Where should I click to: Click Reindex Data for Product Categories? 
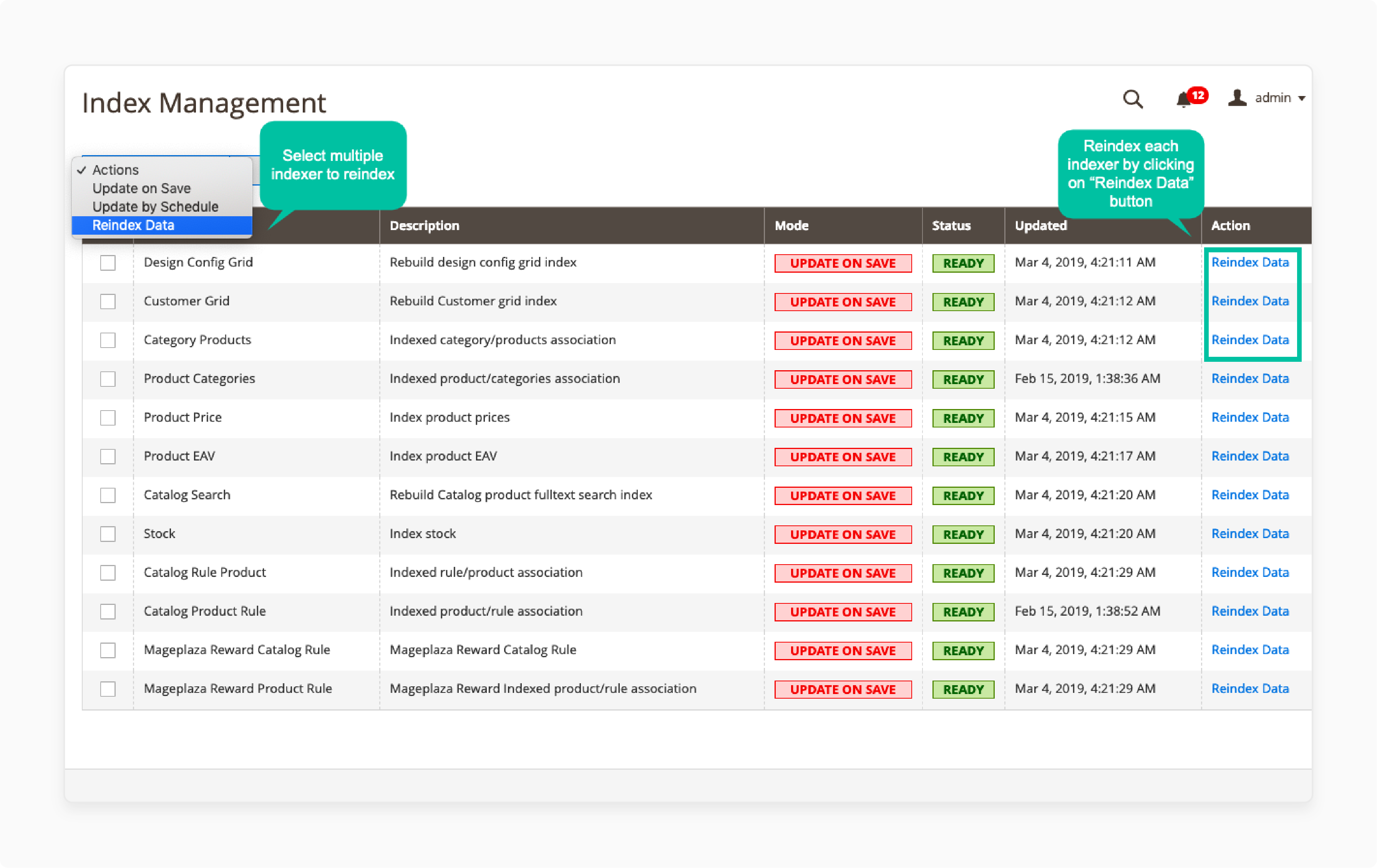click(x=1250, y=379)
